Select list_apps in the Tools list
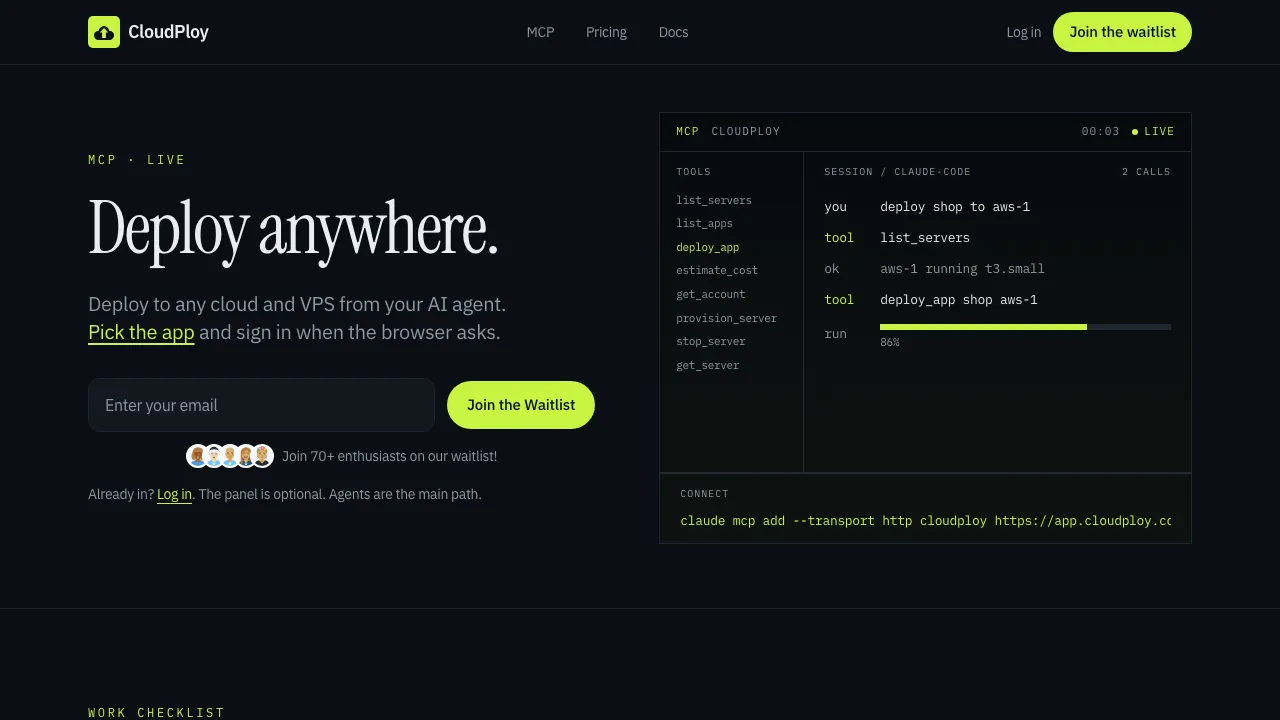This screenshot has height=720, width=1280. 704,223
